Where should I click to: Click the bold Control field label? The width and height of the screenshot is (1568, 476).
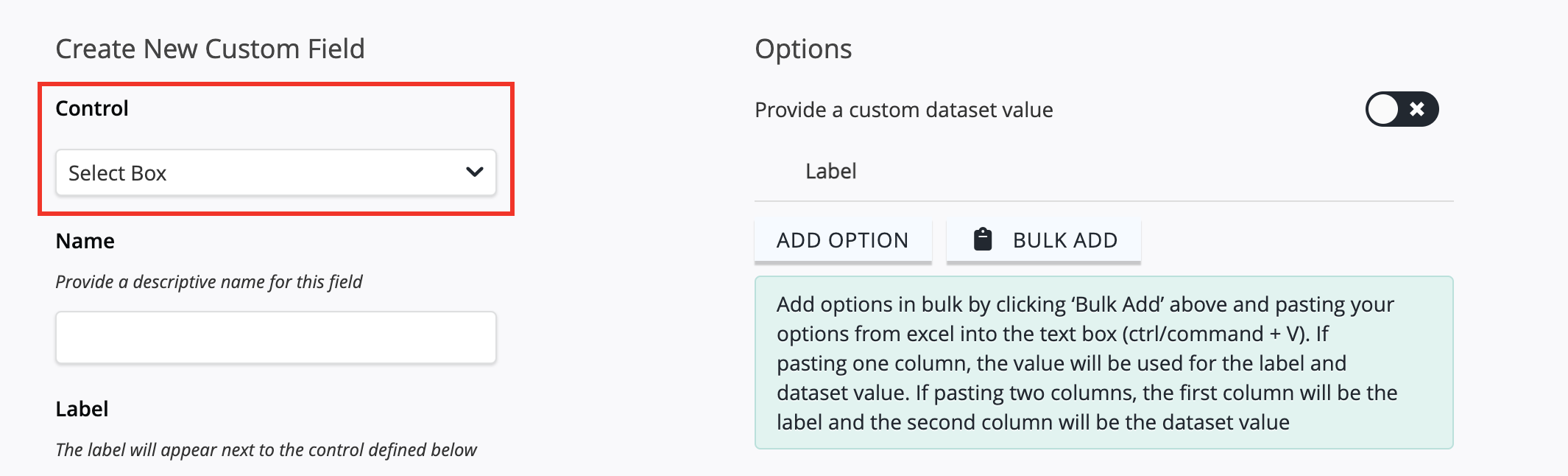(92, 108)
